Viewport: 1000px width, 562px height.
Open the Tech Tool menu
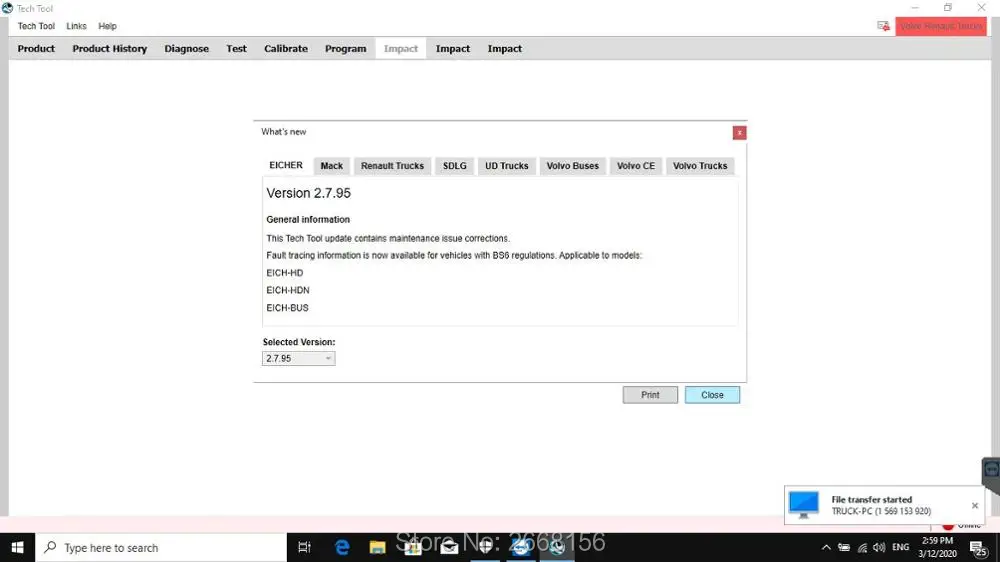coord(36,26)
